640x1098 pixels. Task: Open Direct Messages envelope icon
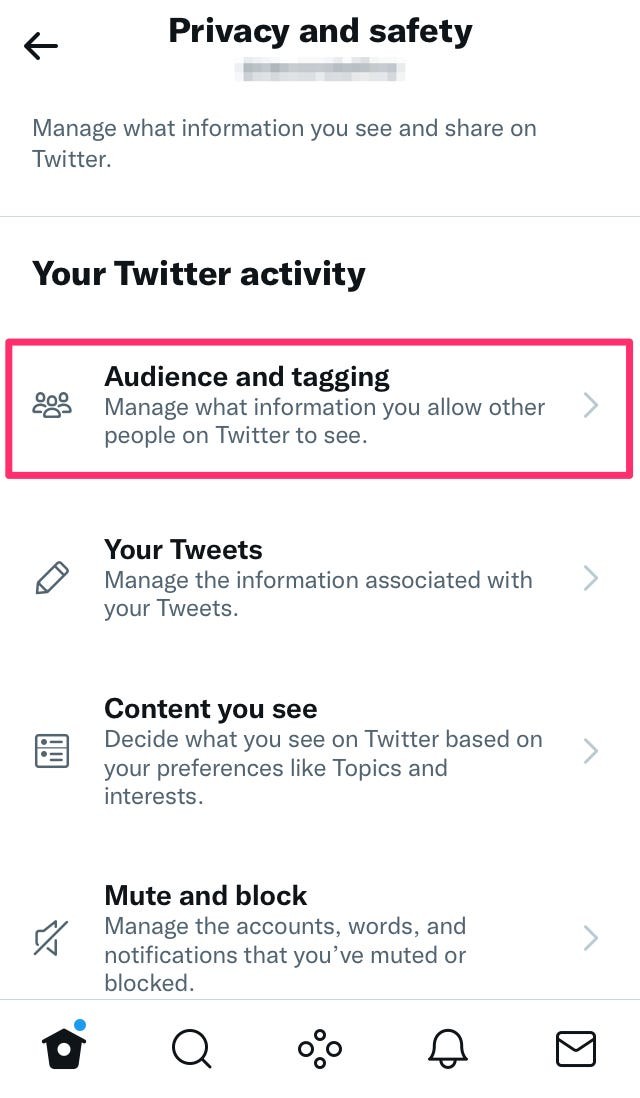(x=575, y=1049)
